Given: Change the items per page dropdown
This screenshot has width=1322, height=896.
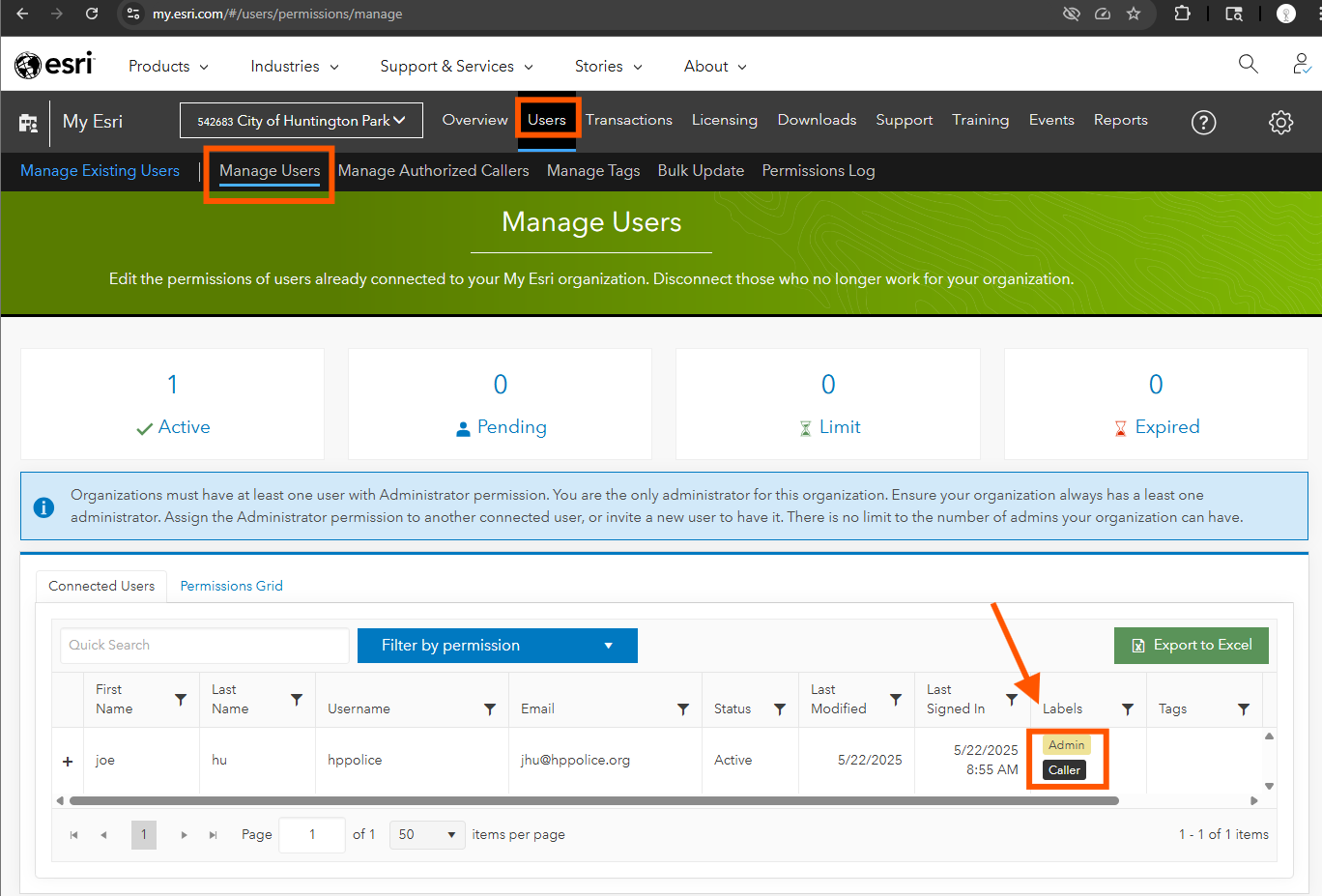Looking at the screenshot, I should pyautogui.click(x=427, y=834).
